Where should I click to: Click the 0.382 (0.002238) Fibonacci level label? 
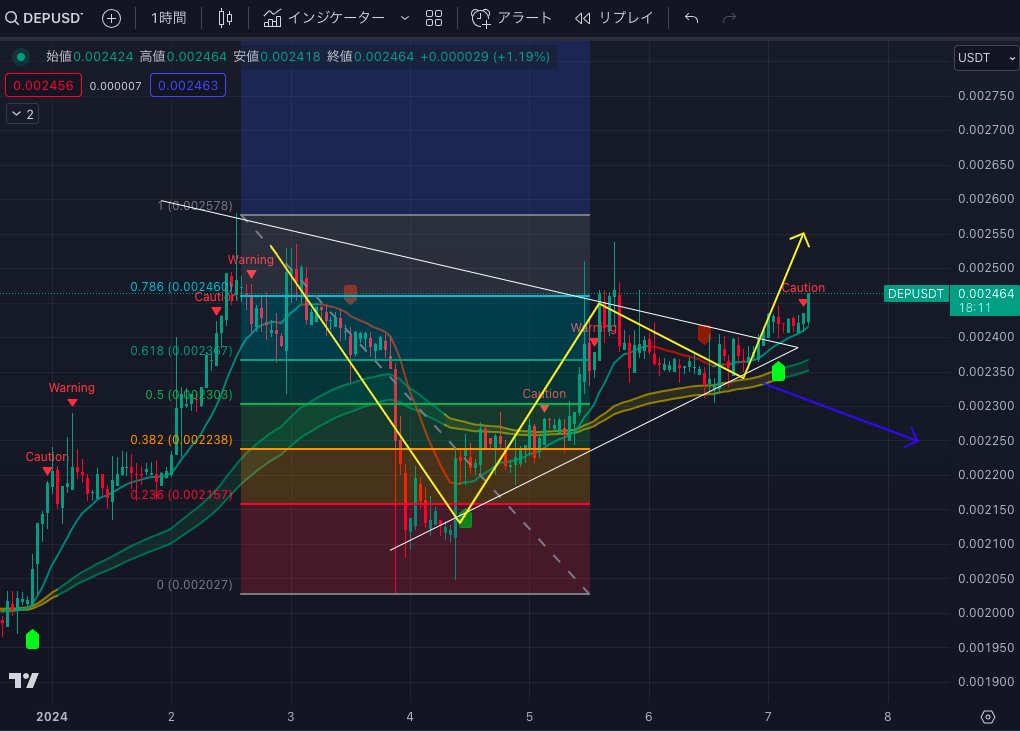coord(181,440)
